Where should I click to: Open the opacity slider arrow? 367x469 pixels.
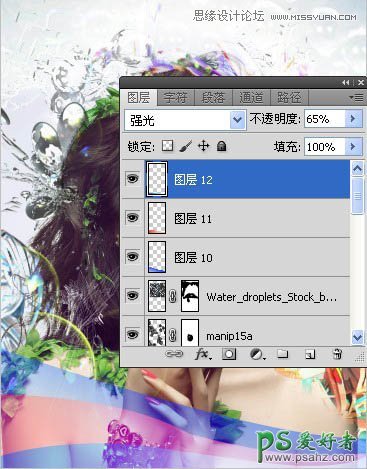(353, 119)
